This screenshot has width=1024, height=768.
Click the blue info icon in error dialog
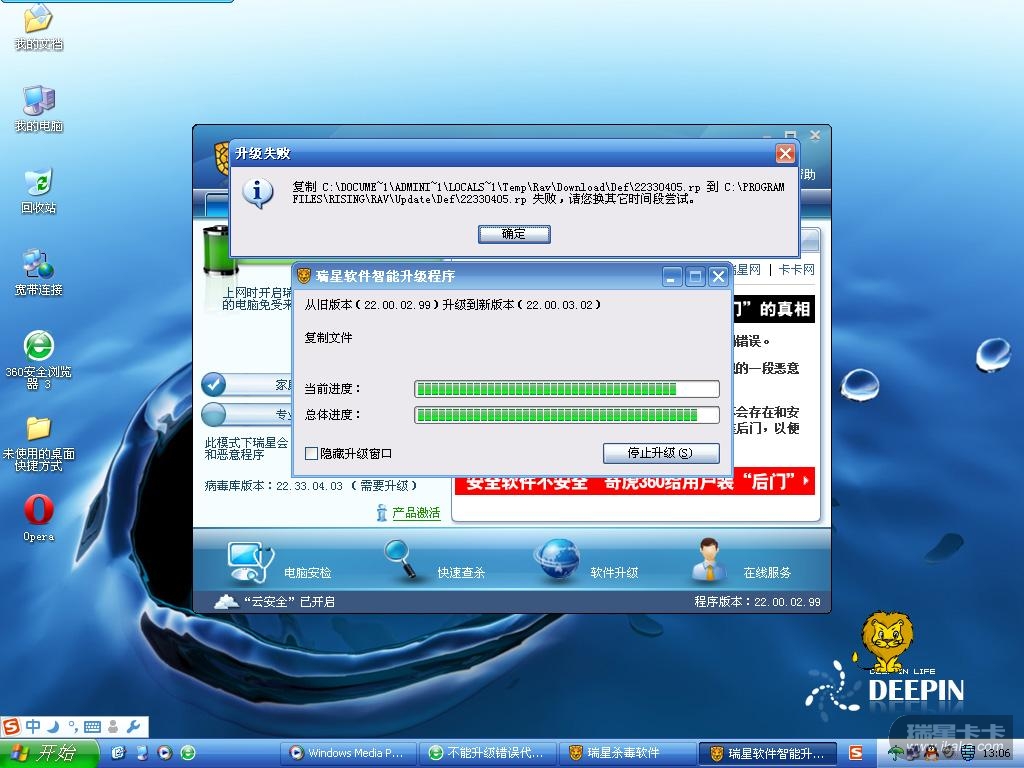click(258, 193)
